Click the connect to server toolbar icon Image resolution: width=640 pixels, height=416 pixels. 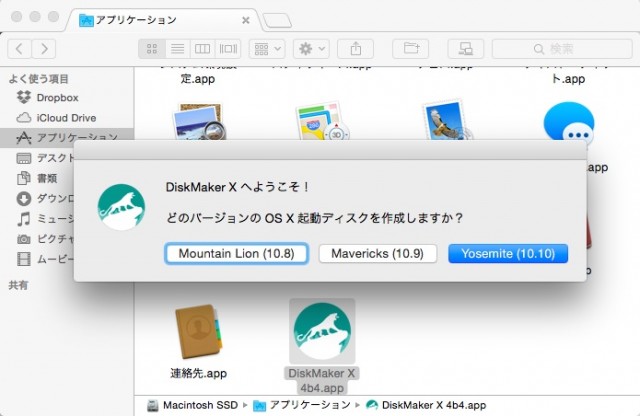[466, 49]
